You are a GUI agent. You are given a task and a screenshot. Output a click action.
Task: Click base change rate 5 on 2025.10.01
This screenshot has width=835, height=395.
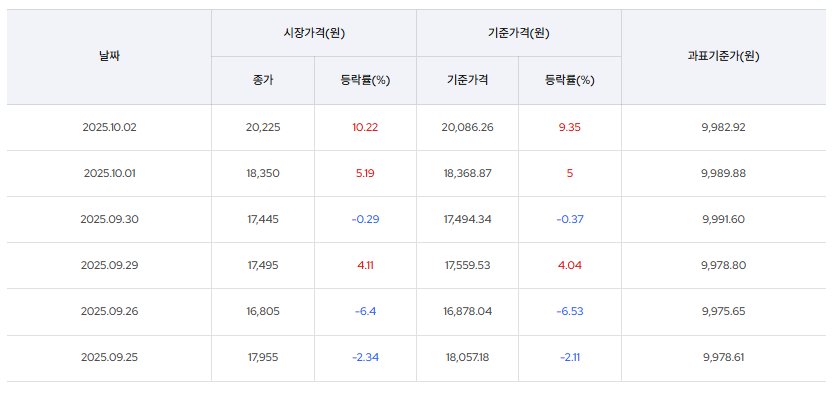point(570,174)
